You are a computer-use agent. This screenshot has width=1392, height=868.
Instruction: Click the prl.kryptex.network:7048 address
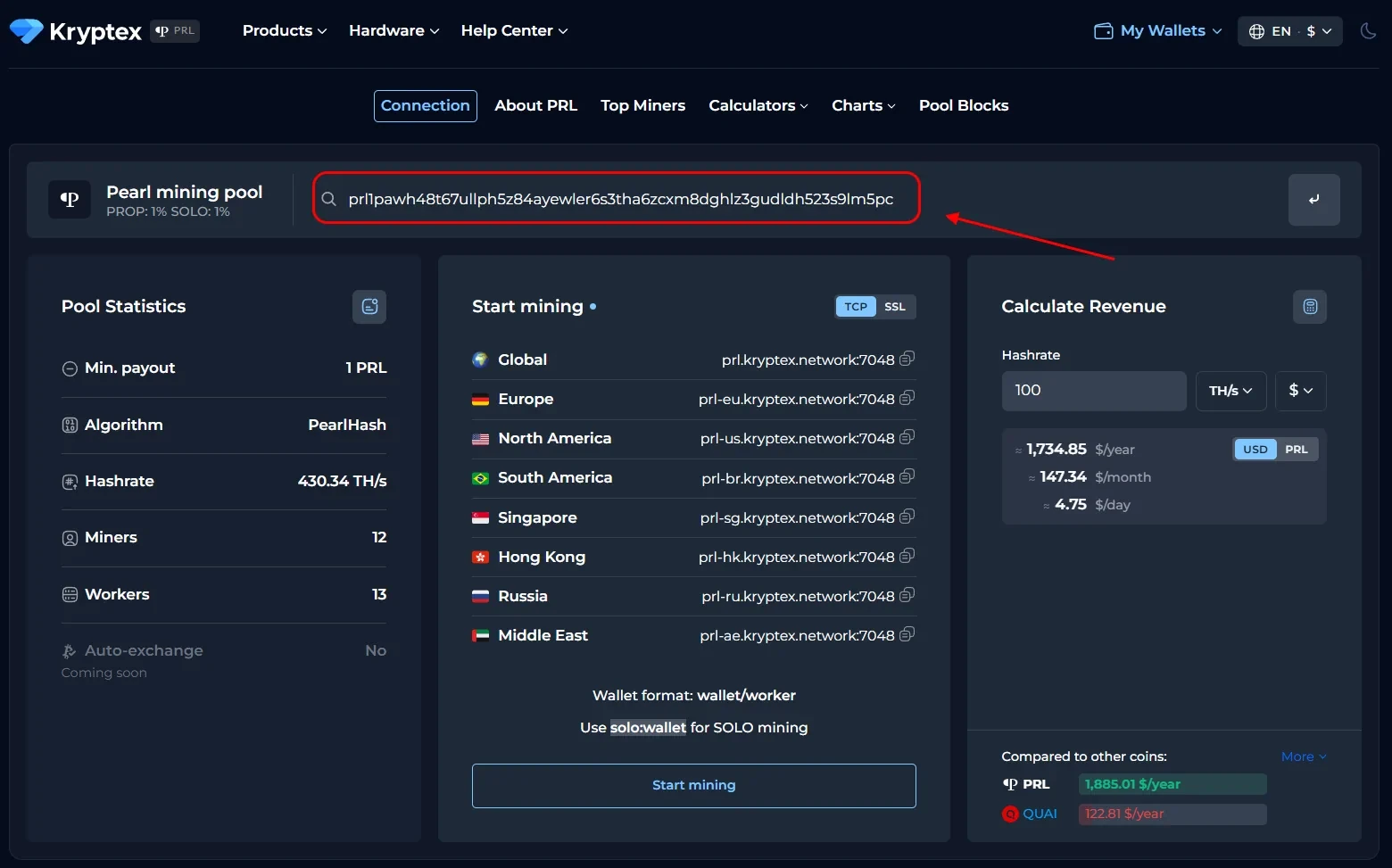click(808, 360)
